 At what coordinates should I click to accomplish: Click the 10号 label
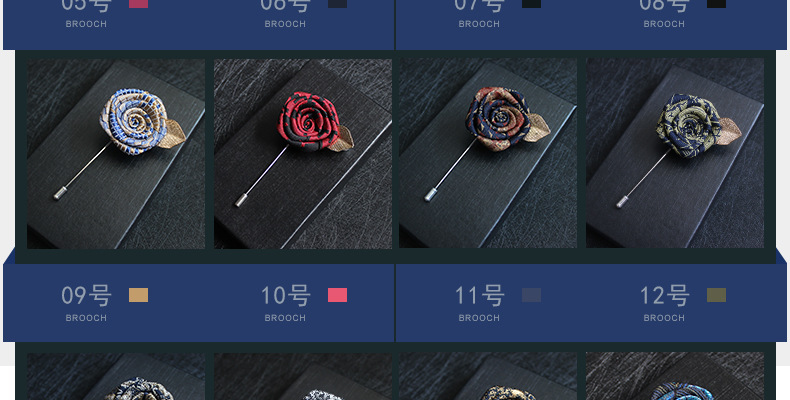(286, 296)
